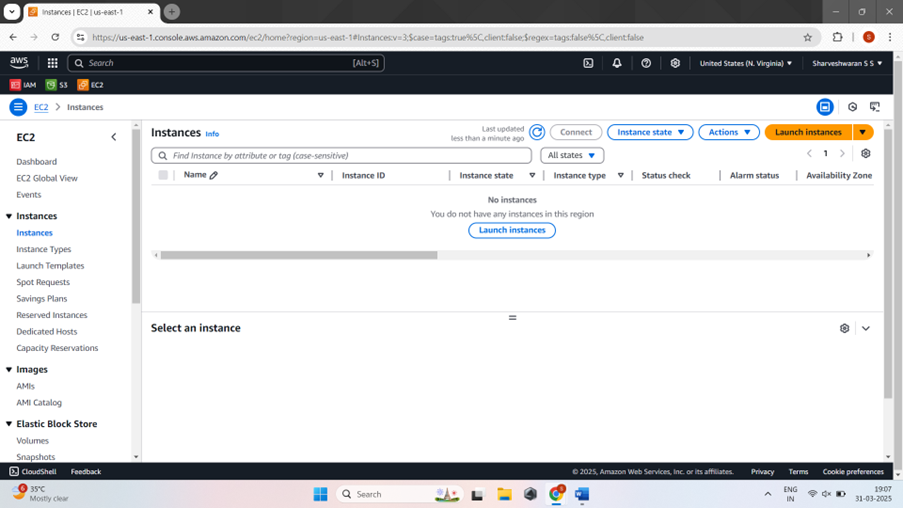Sort by the Instance state column arrow

[x=532, y=176]
